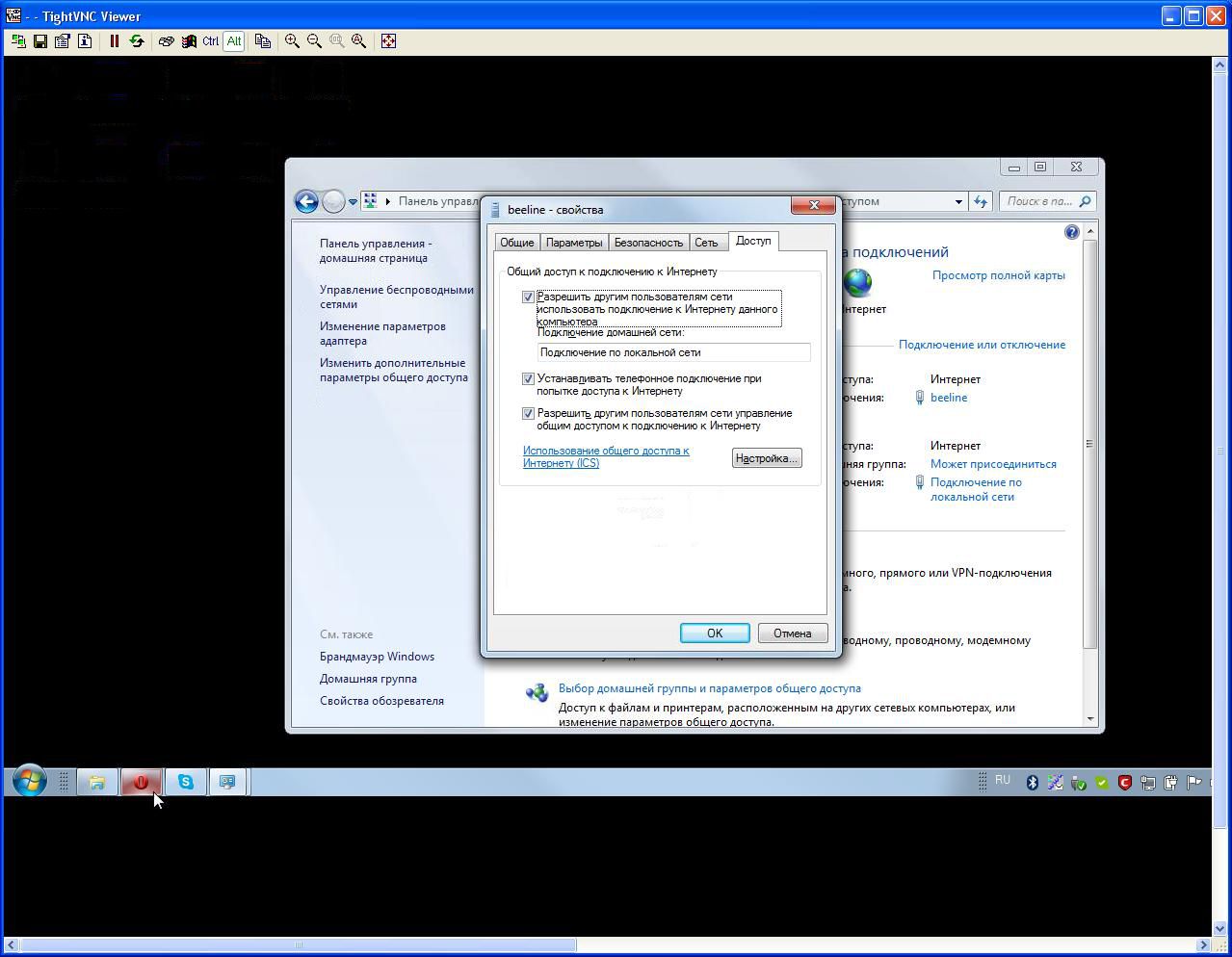Click the blue Help question mark icon

click(1072, 232)
